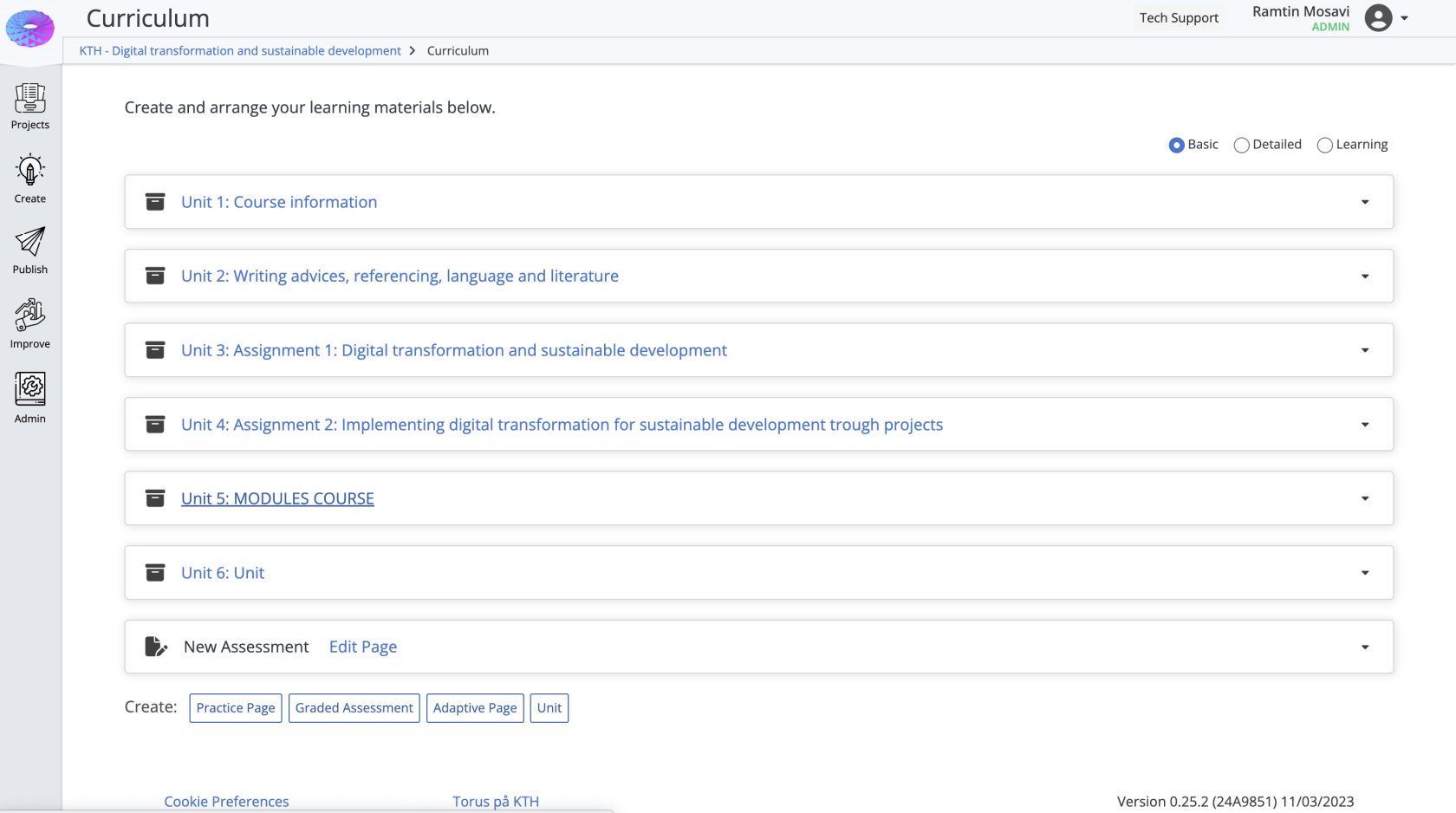Open the Improve sidebar icon
The height and width of the screenshot is (813, 1456).
(30, 315)
